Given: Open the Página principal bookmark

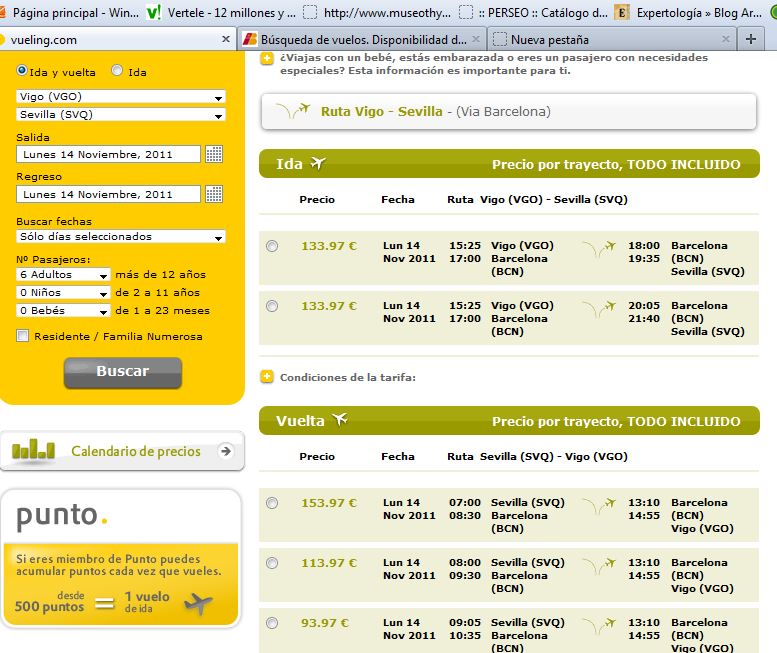Looking at the screenshot, I should coord(70,12).
